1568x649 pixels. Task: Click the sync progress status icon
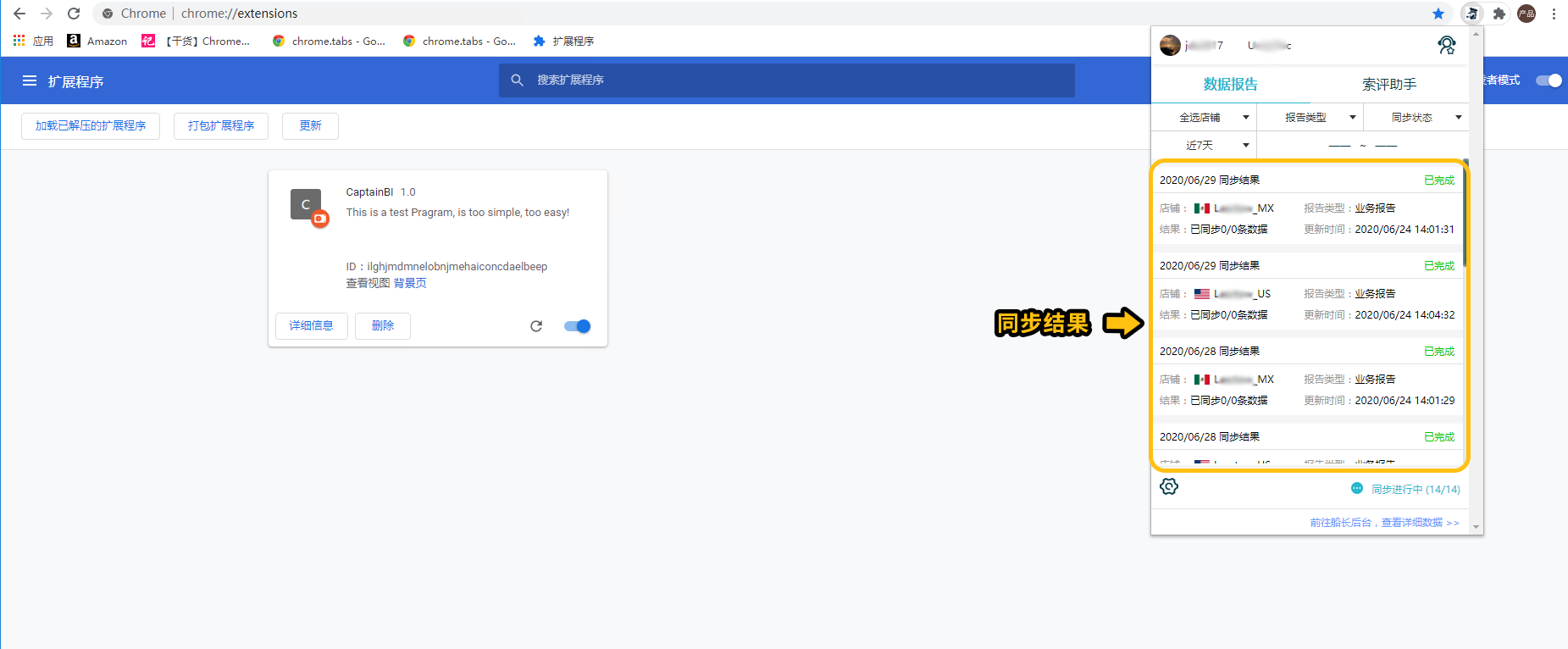point(1357,489)
